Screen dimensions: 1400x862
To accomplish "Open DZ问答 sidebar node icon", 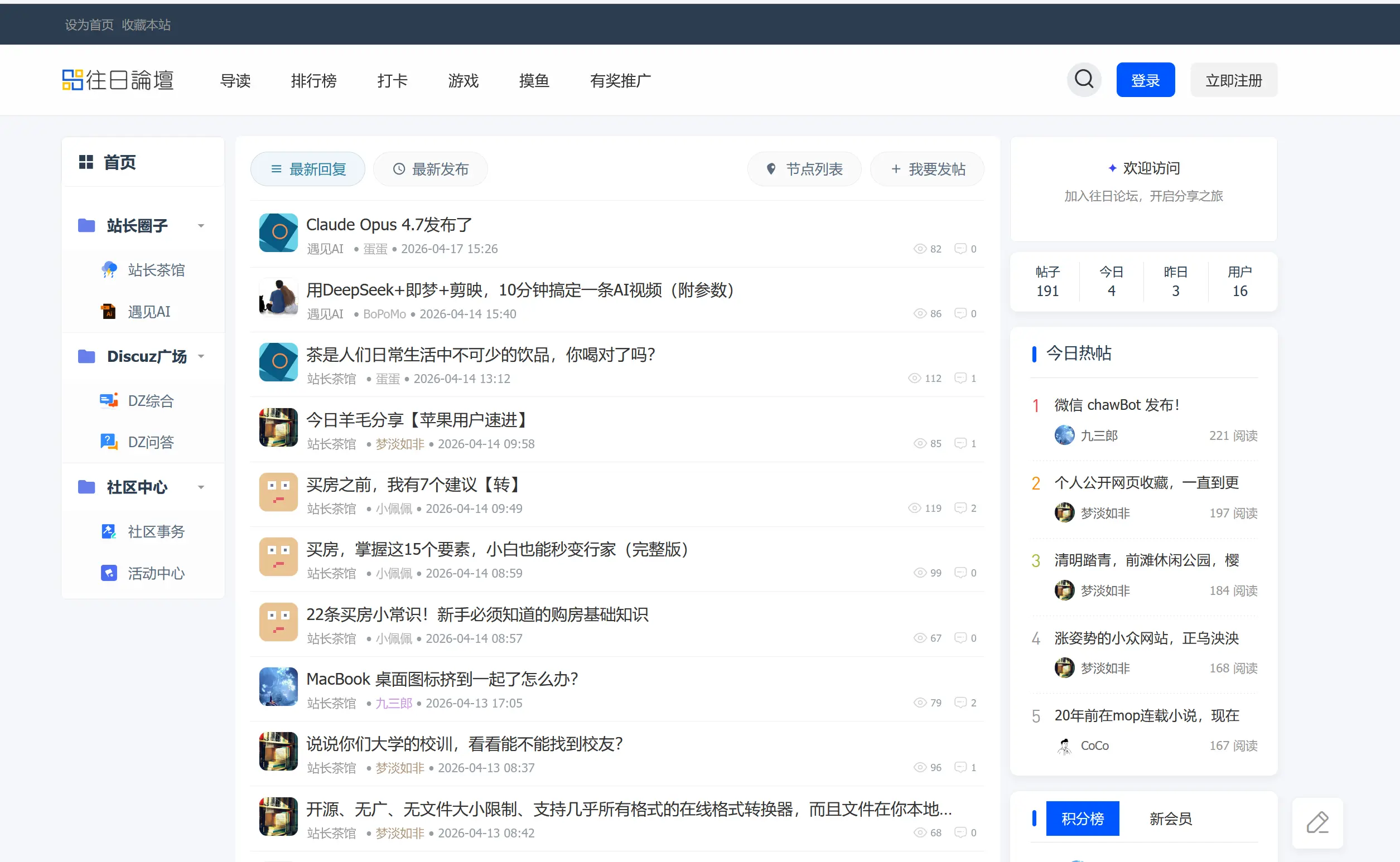I will 109,442.
